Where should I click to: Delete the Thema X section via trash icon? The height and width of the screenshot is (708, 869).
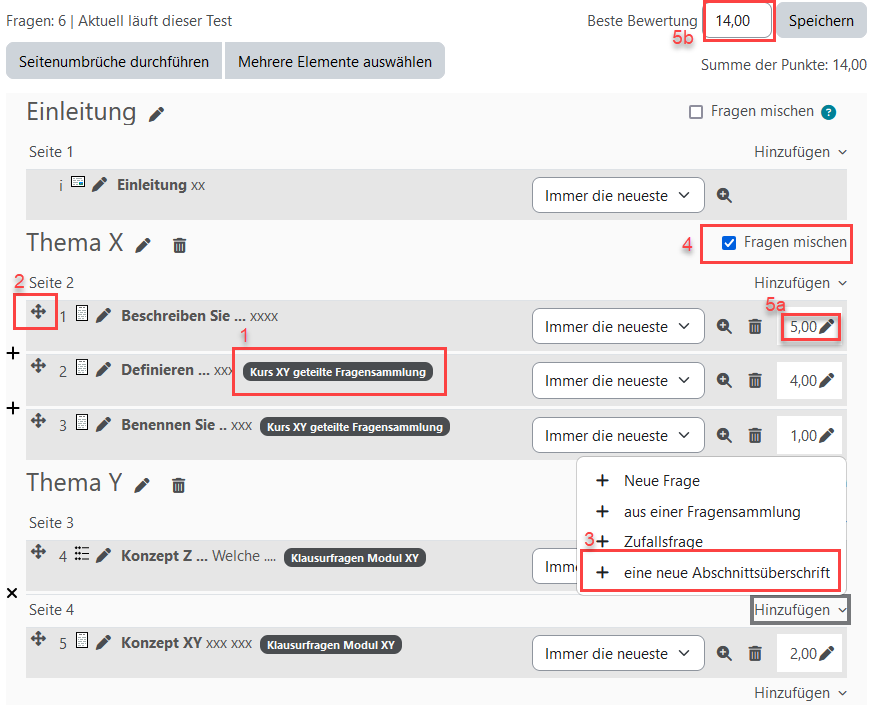pyautogui.click(x=179, y=245)
